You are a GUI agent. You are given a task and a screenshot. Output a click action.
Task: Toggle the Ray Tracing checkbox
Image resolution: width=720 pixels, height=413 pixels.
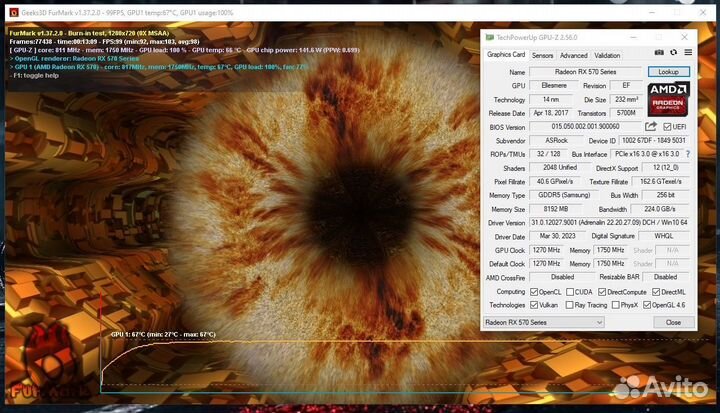(570, 305)
